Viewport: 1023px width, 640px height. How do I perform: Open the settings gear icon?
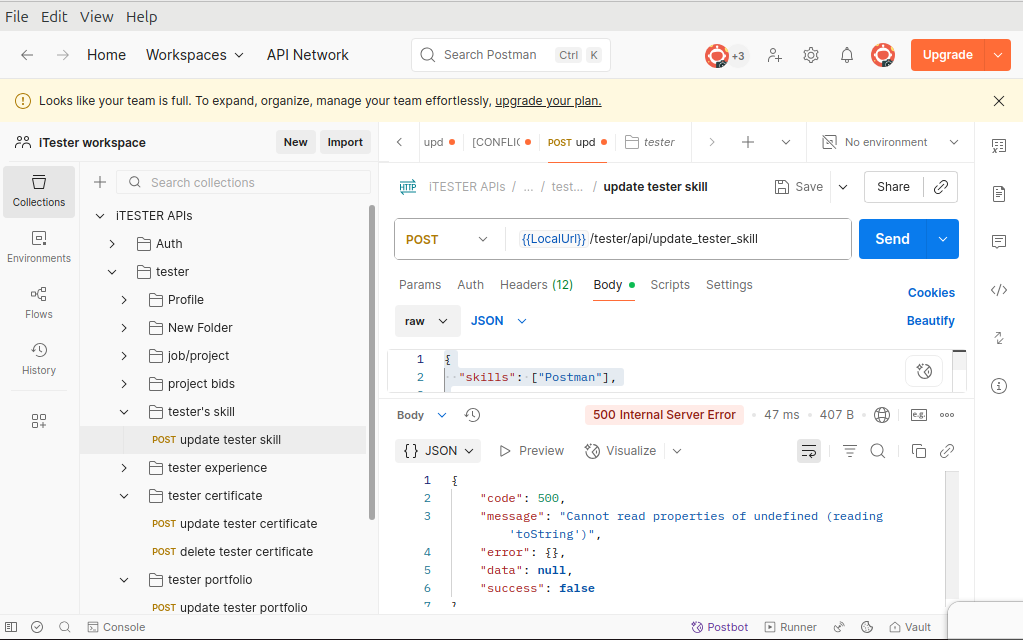click(x=811, y=55)
